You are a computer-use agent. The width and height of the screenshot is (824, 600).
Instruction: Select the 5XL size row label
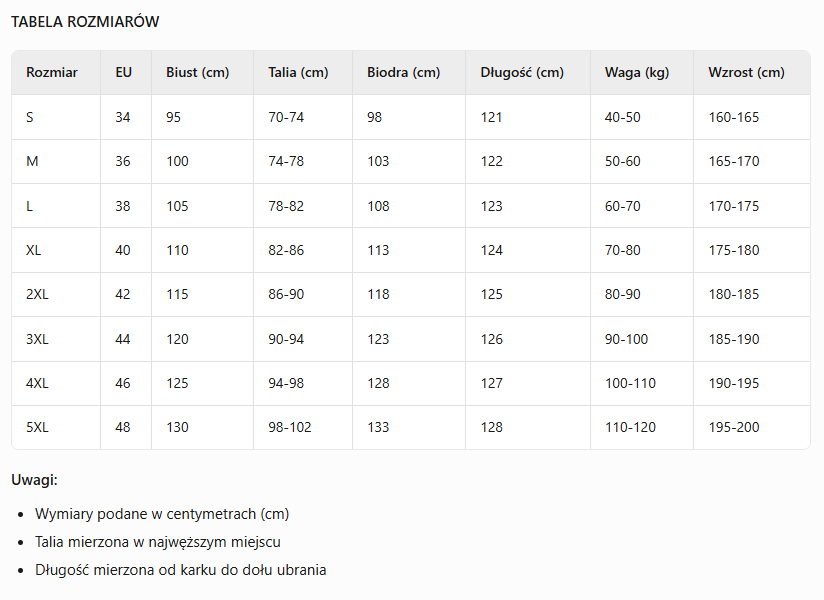[x=37, y=427]
